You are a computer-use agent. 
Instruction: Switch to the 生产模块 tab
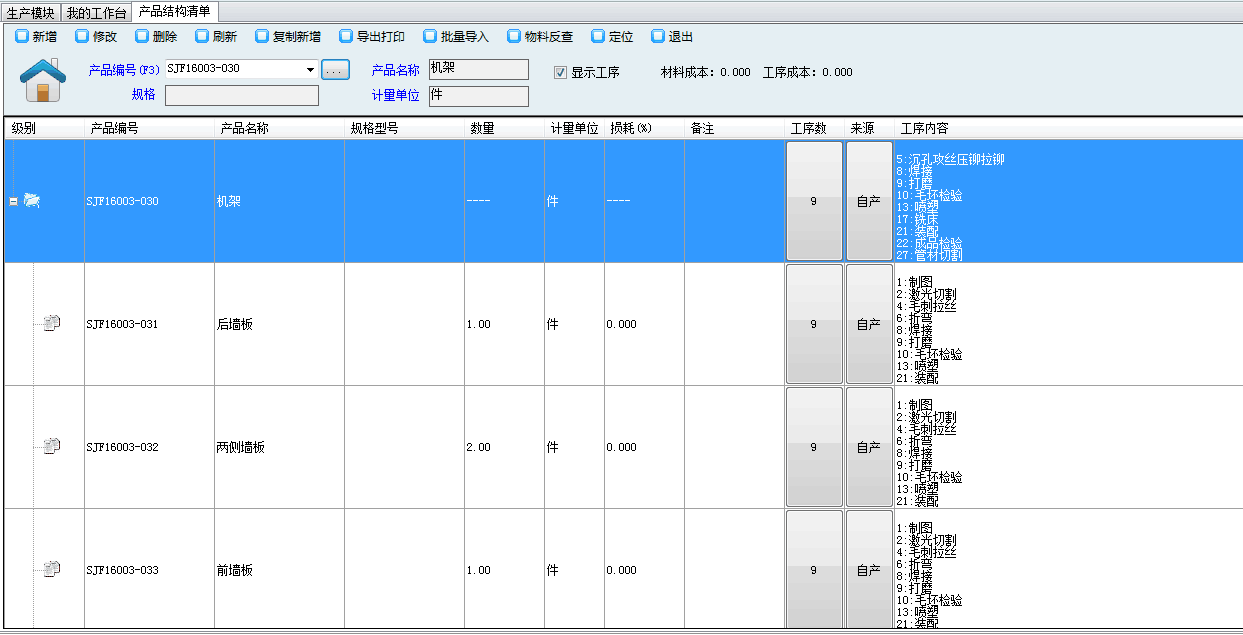point(31,12)
